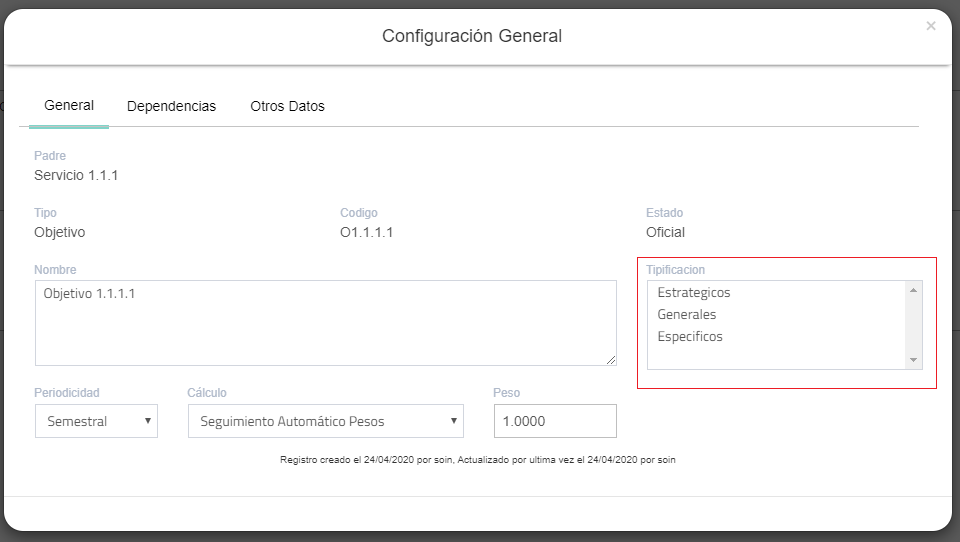Click the Estado value Oficial
The height and width of the screenshot is (542, 960).
pyautogui.click(x=665, y=232)
